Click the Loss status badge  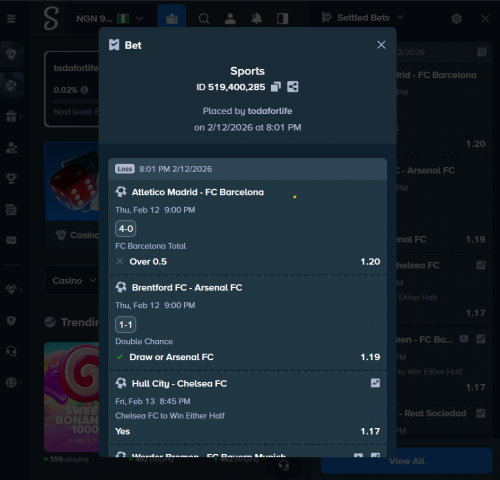pyautogui.click(x=125, y=169)
